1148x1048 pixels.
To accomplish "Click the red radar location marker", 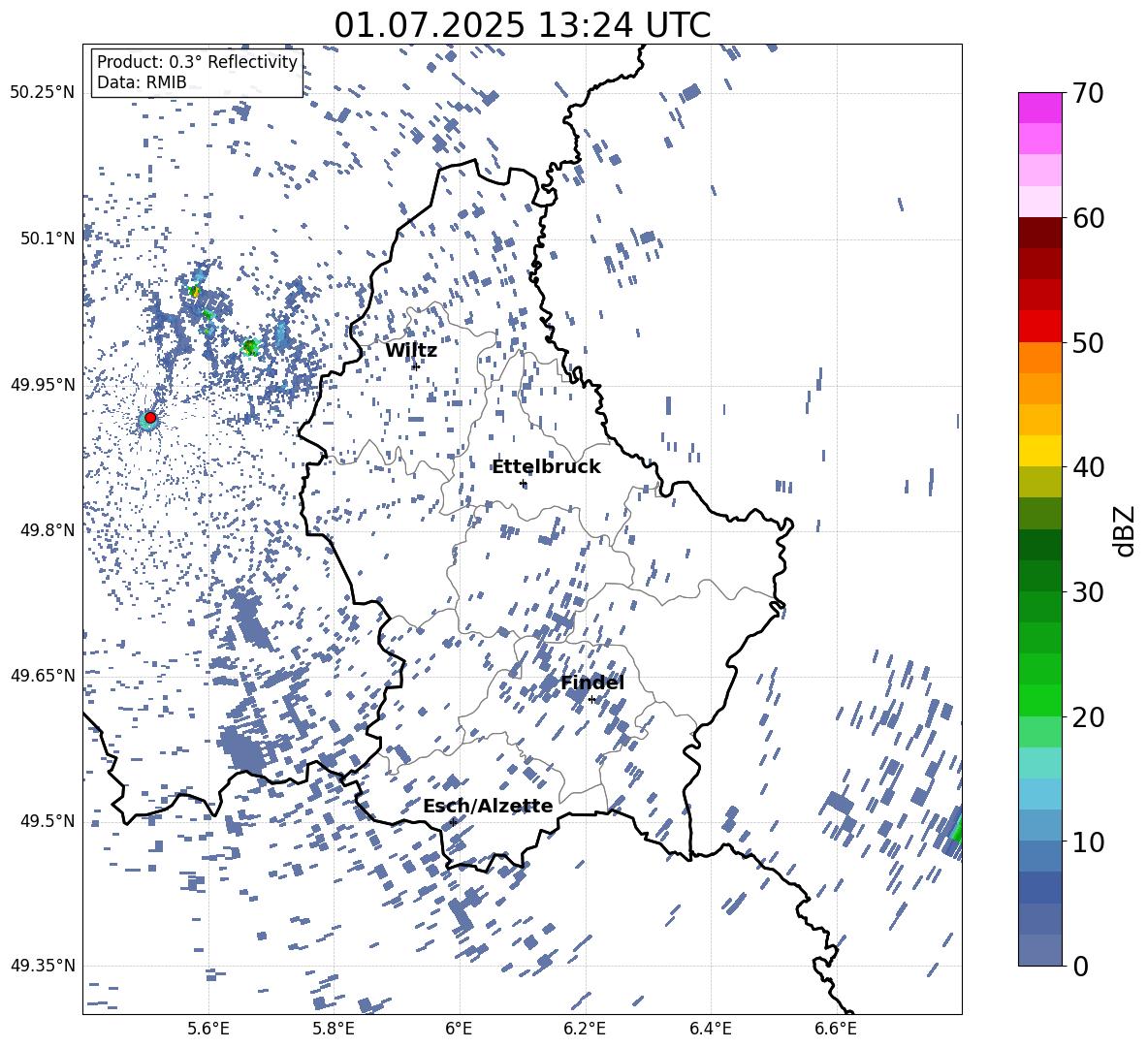I will click(150, 418).
